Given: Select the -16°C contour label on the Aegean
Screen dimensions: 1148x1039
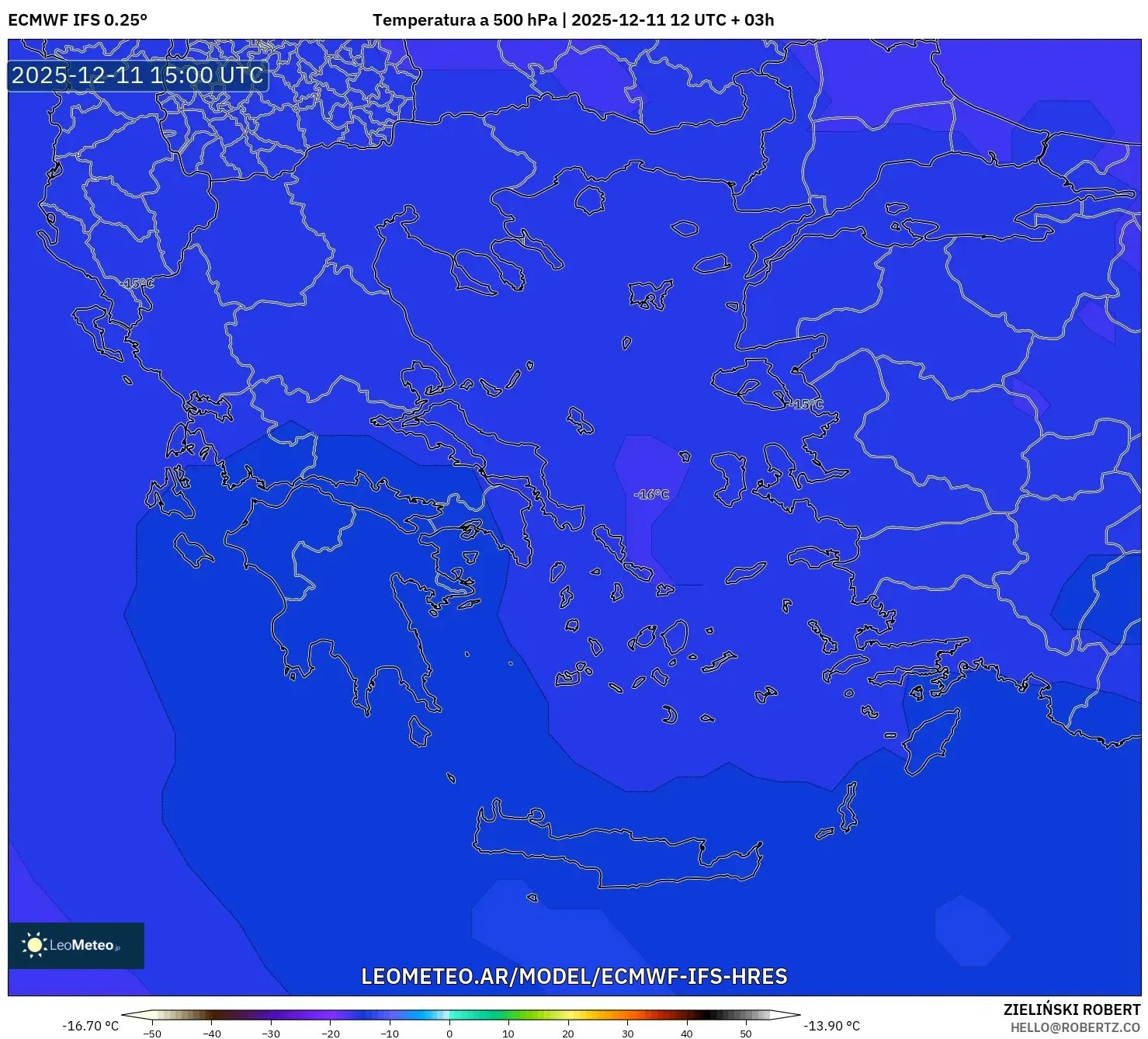Looking at the screenshot, I should 653,493.
